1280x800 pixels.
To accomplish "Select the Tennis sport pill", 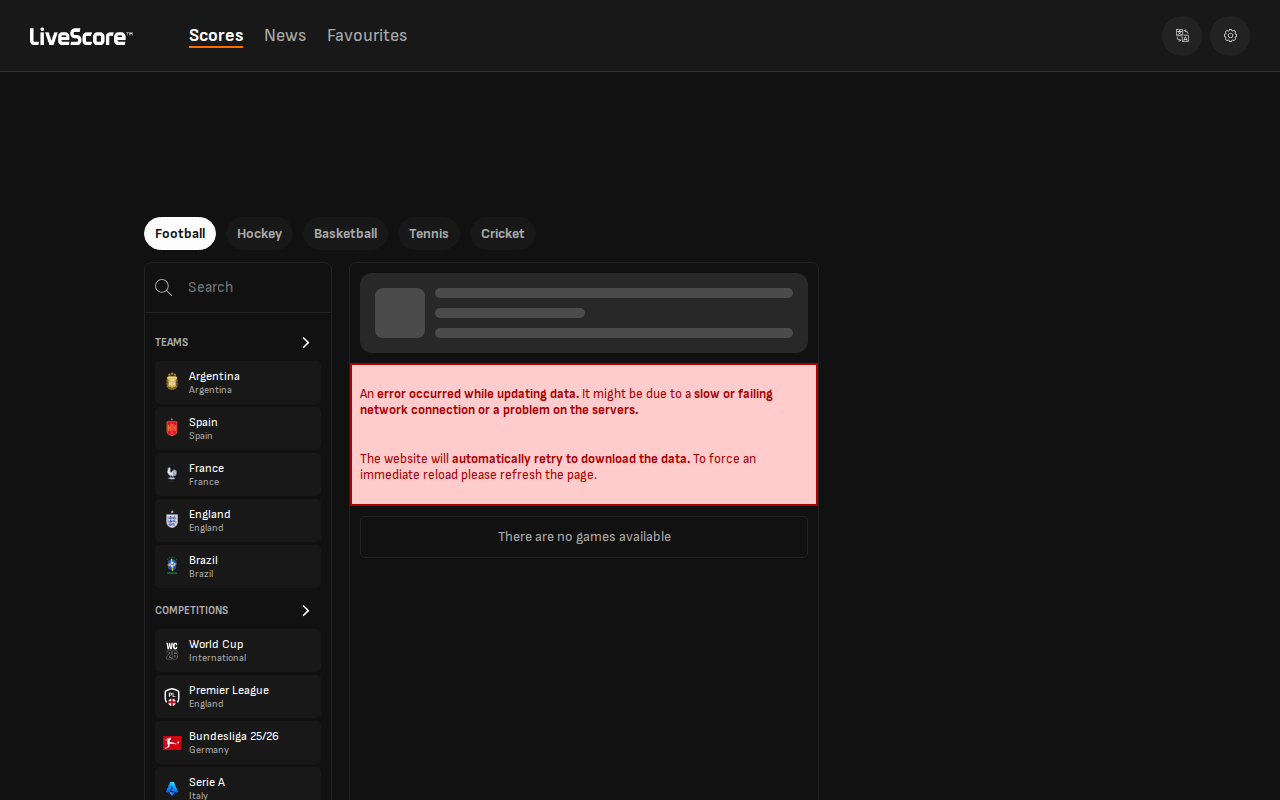I will click(429, 233).
